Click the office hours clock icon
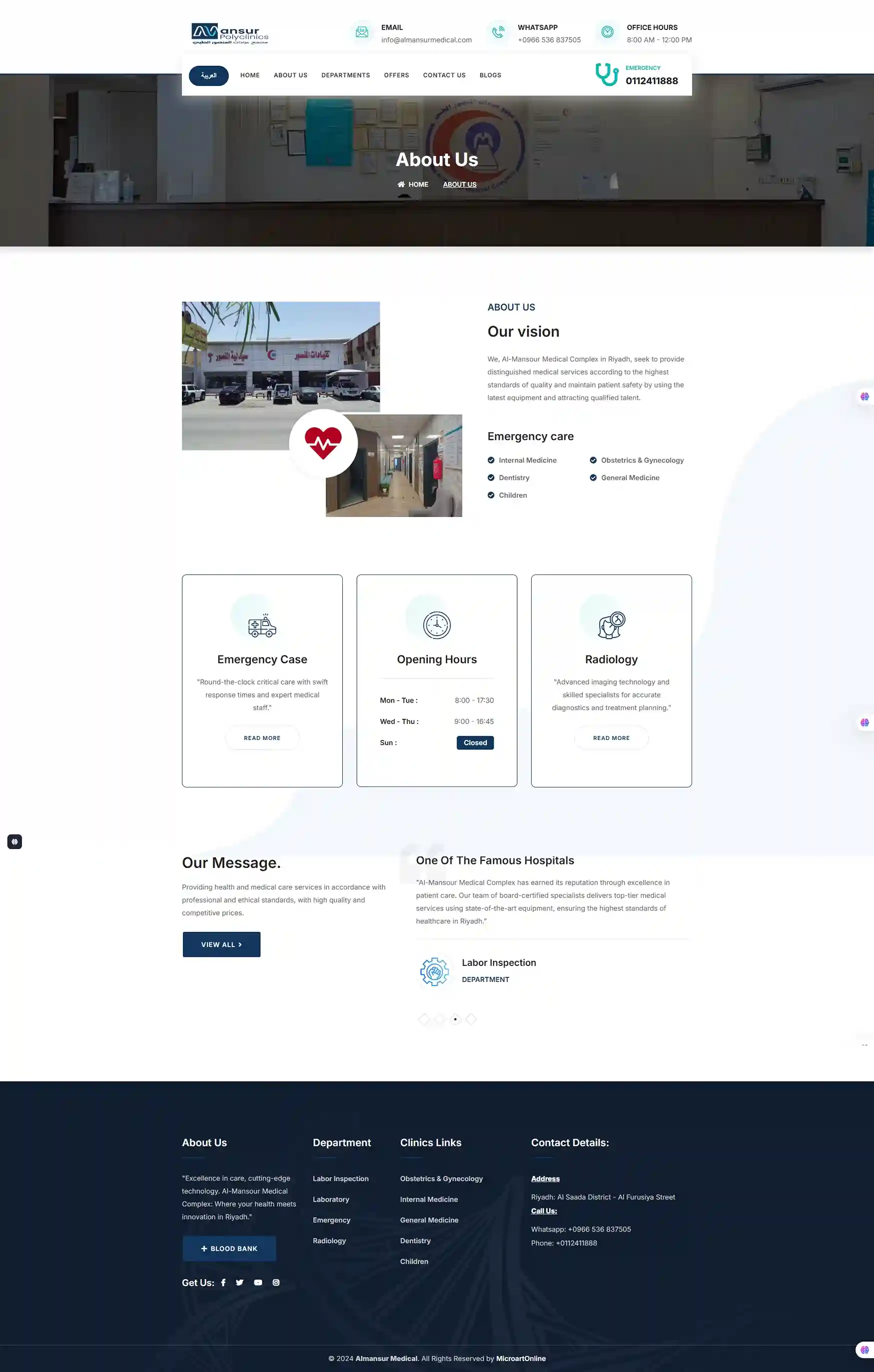Screen dimensions: 874x1372 [x=608, y=32]
